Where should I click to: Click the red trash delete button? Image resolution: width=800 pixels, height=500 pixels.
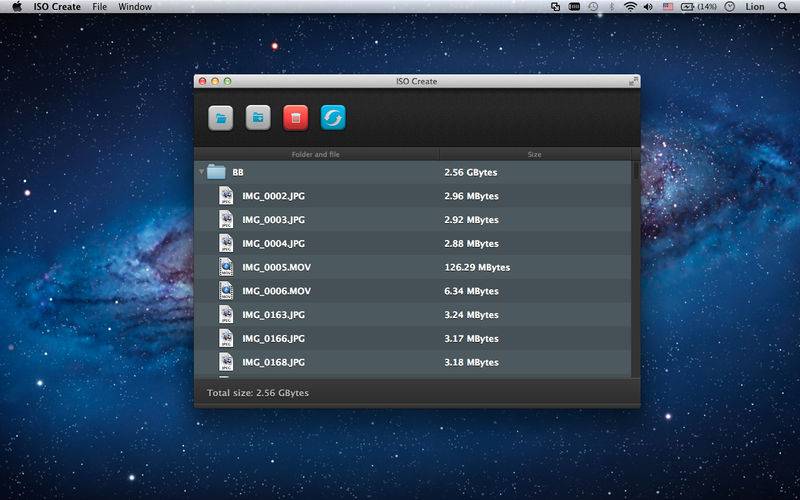[x=295, y=118]
